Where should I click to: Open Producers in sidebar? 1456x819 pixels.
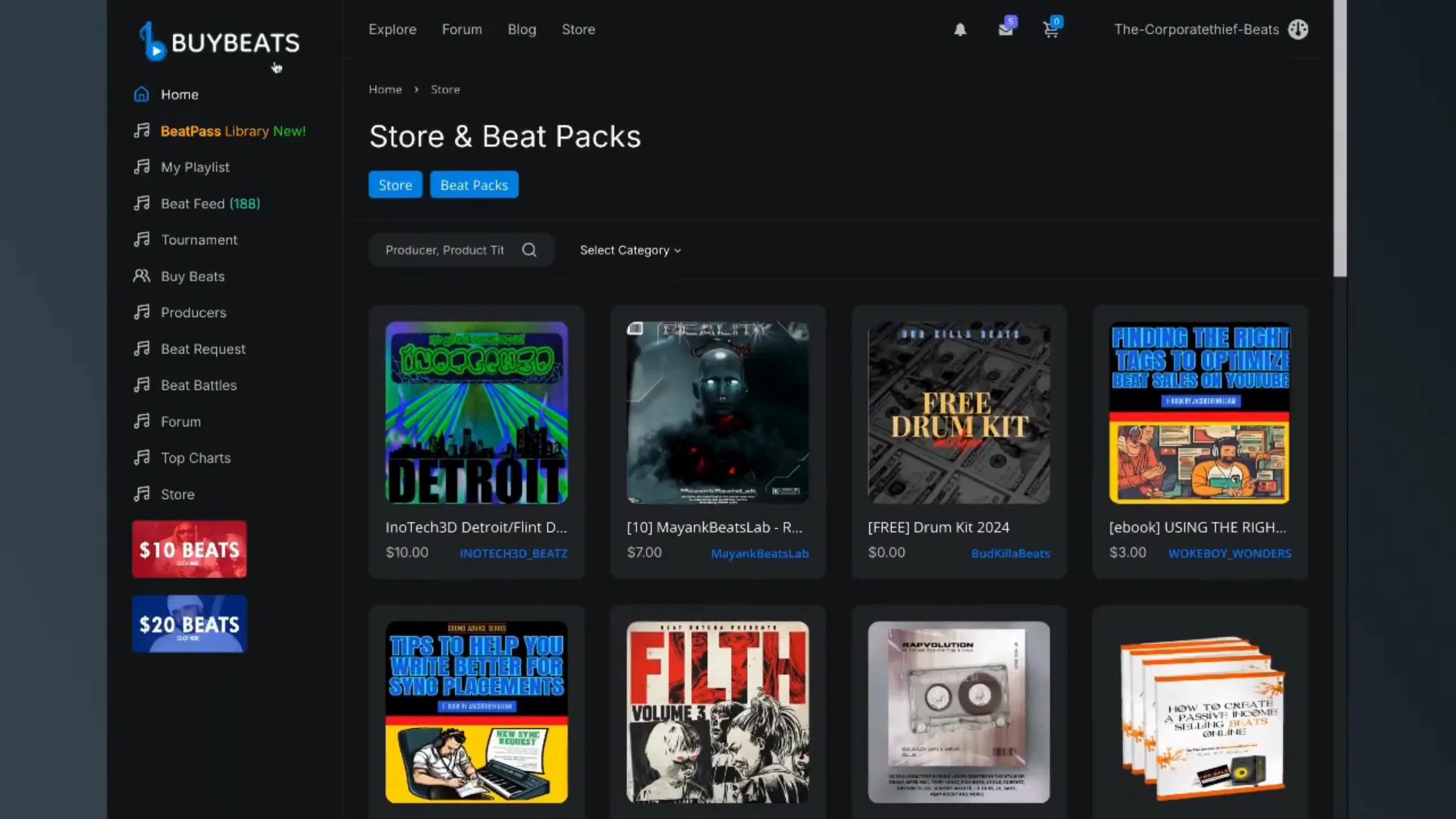[x=193, y=313]
